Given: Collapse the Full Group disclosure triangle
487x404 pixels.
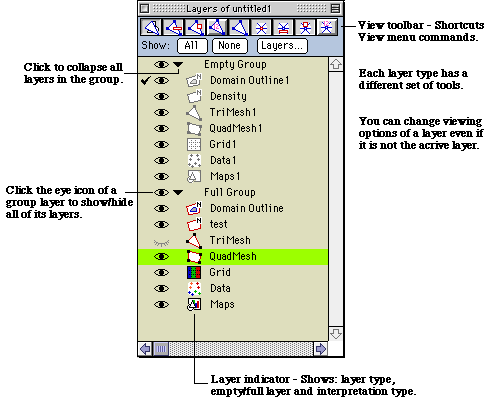Looking at the screenshot, I should pos(178,192).
